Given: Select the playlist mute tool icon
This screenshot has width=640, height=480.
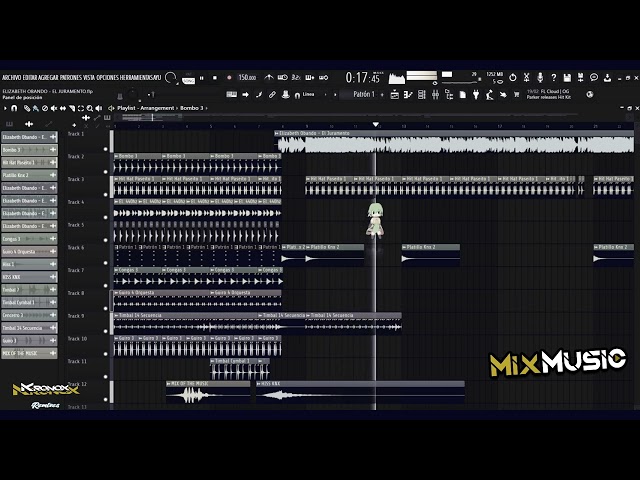Looking at the screenshot, I should tap(54, 108).
